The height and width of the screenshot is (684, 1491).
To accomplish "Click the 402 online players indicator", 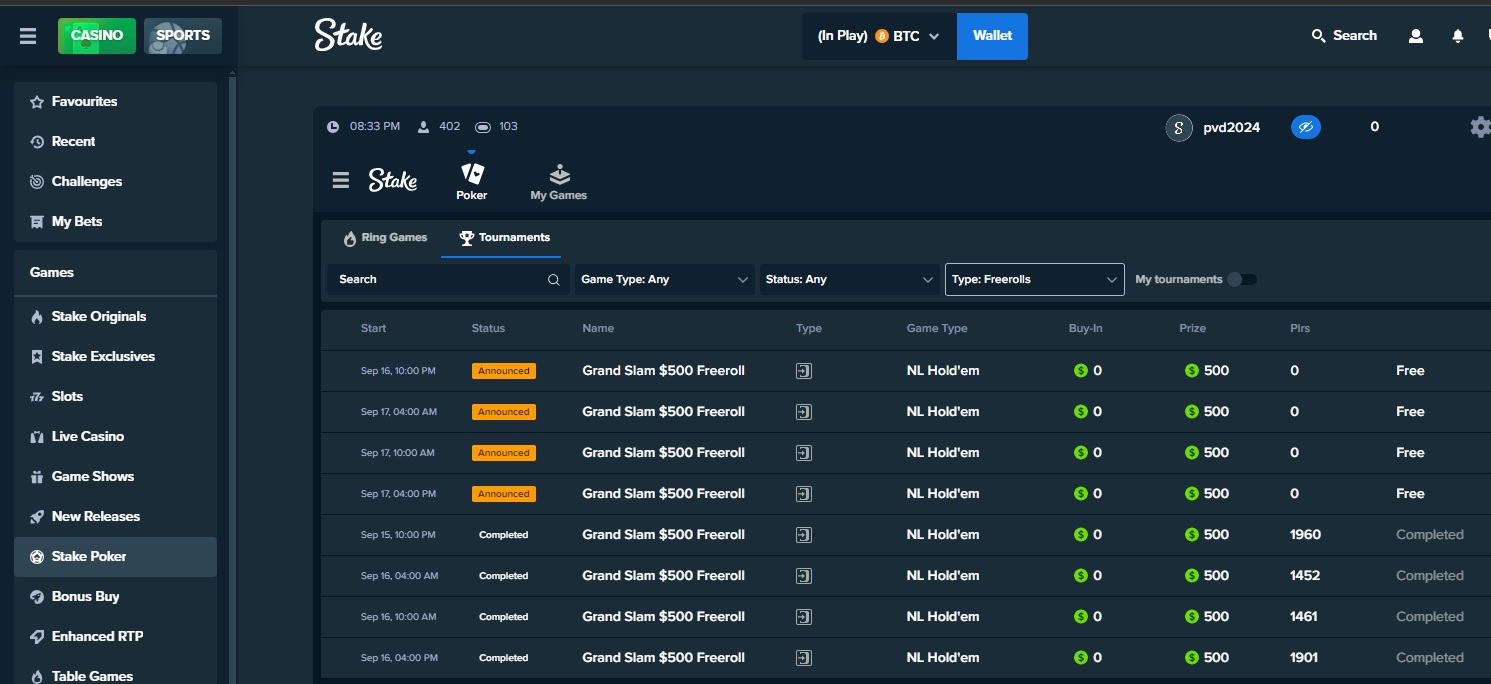I will [x=439, y=127].
